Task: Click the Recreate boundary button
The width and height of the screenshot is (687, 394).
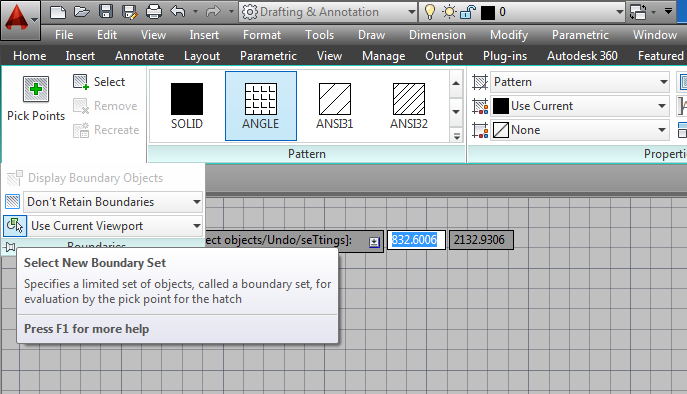Action: (106, 130)
